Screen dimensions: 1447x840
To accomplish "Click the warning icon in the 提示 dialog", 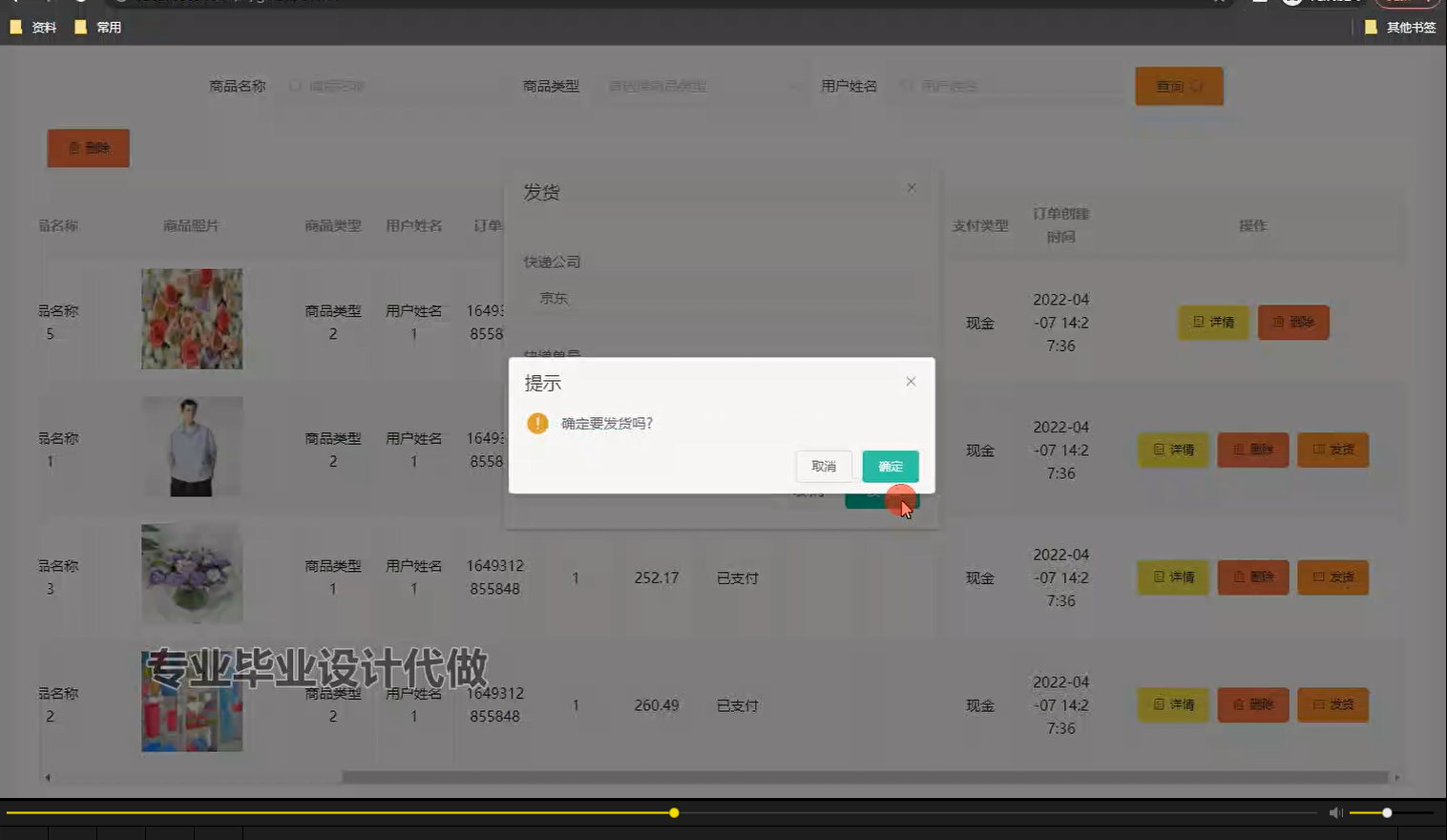I will click(x=536, y=423).
